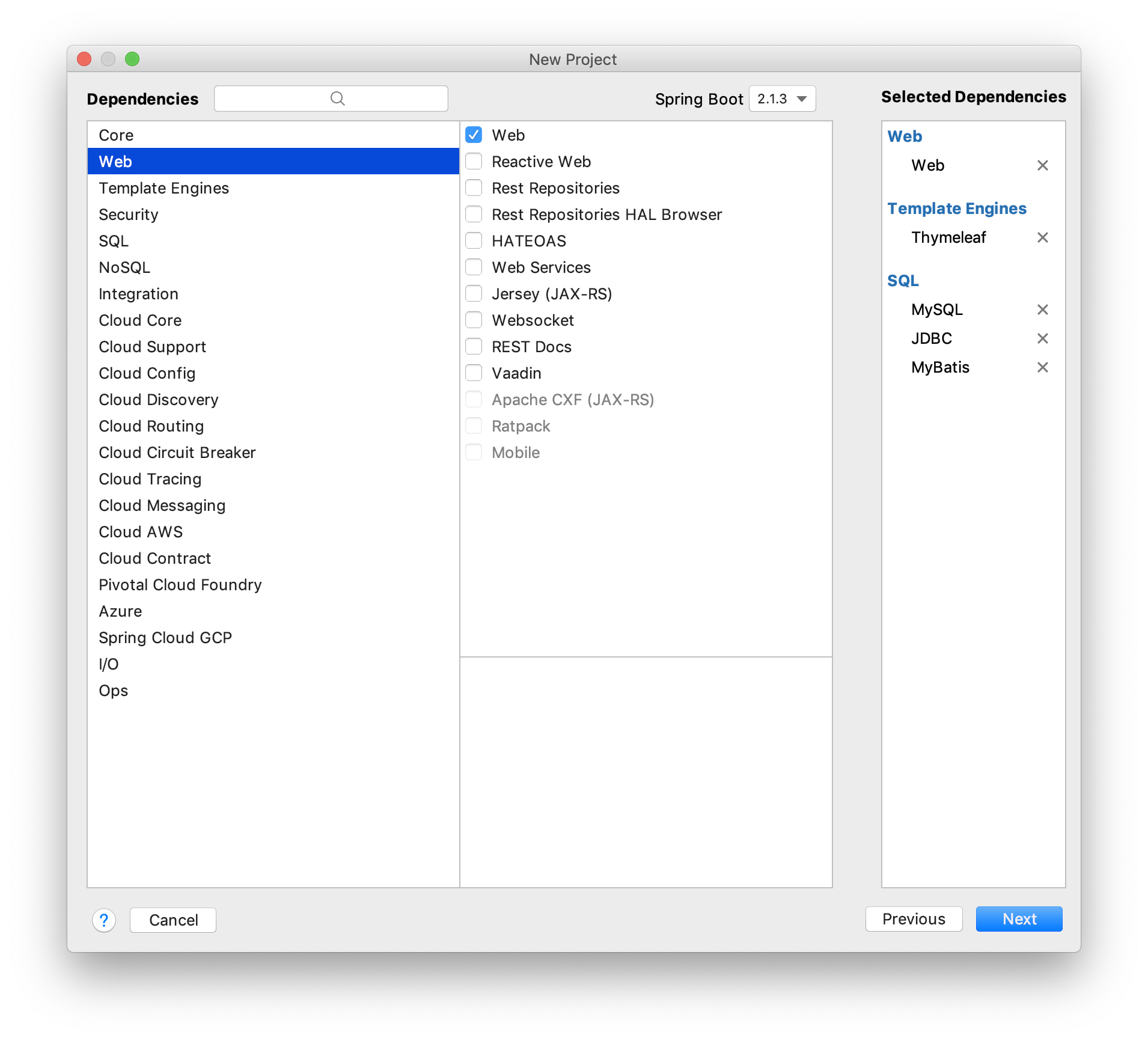Viewport: 1148px width, 1041px height.
Task: Remove MySQL from selected dependencies
Action: (x=1042, y=310)
